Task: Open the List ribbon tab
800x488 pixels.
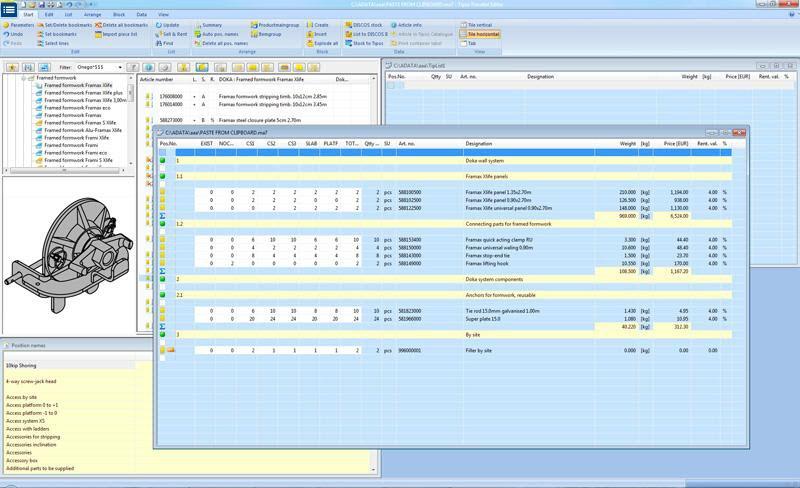Action: pyautogui.click(x=68, y=15)
